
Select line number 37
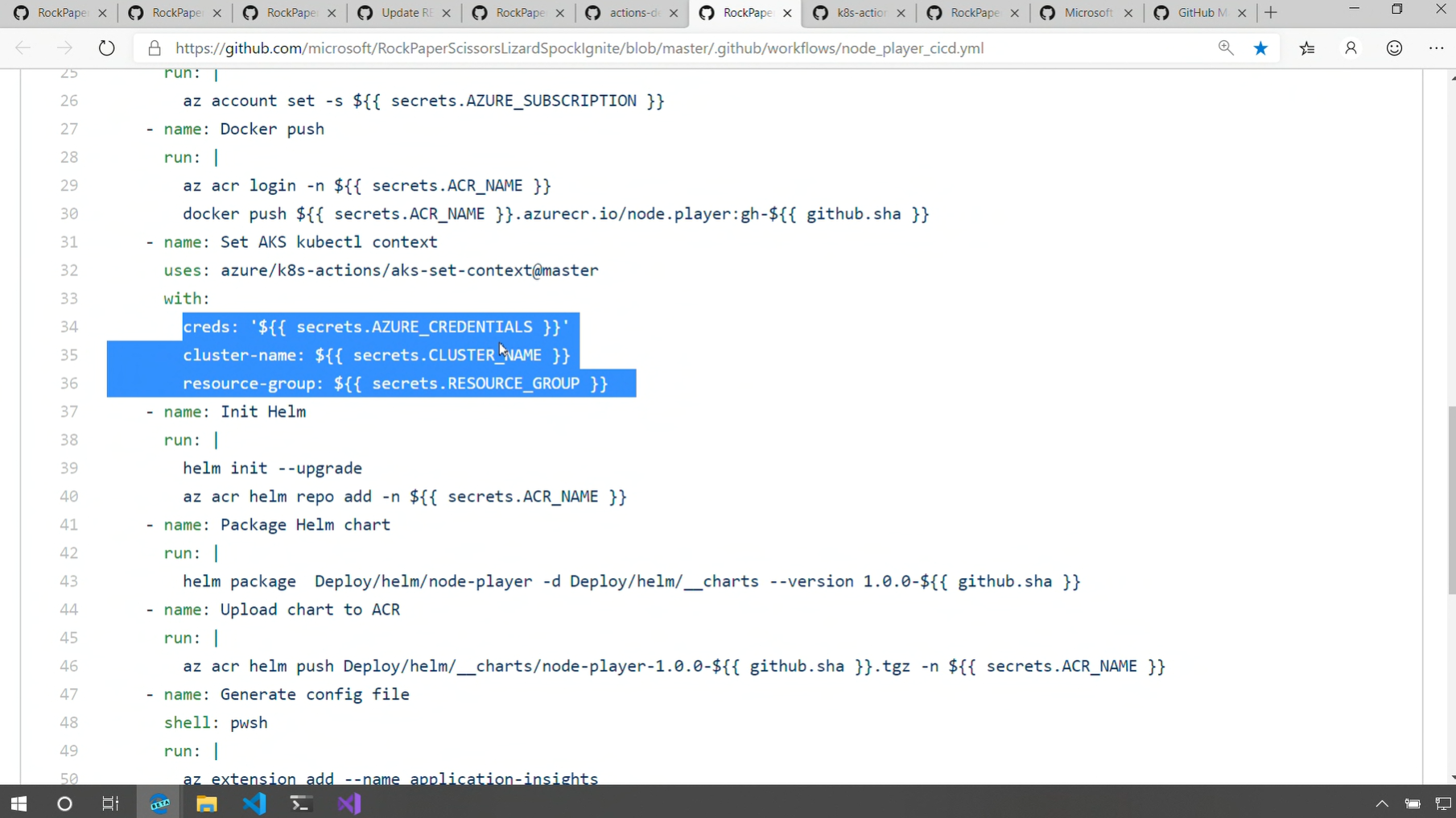coord(69,411)
